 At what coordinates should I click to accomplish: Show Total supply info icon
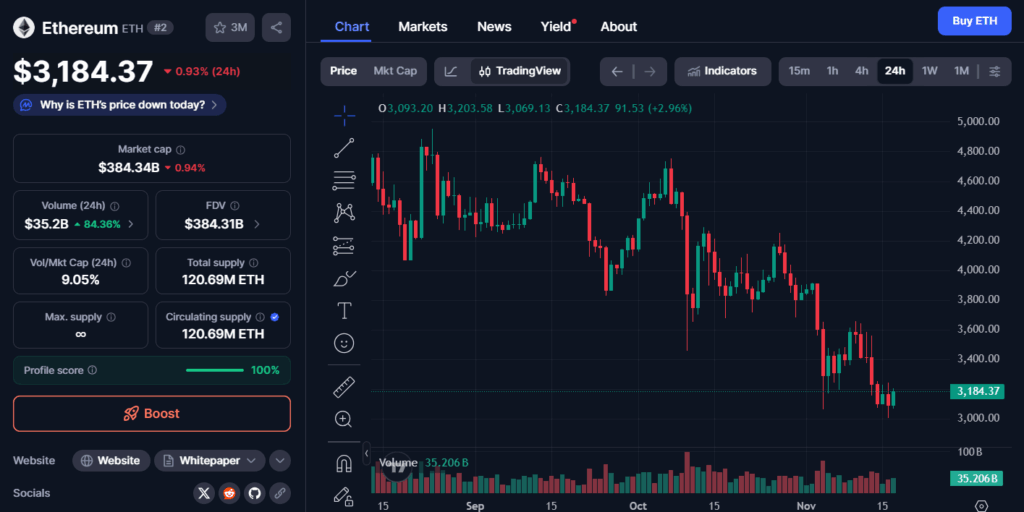coord(253,263)
